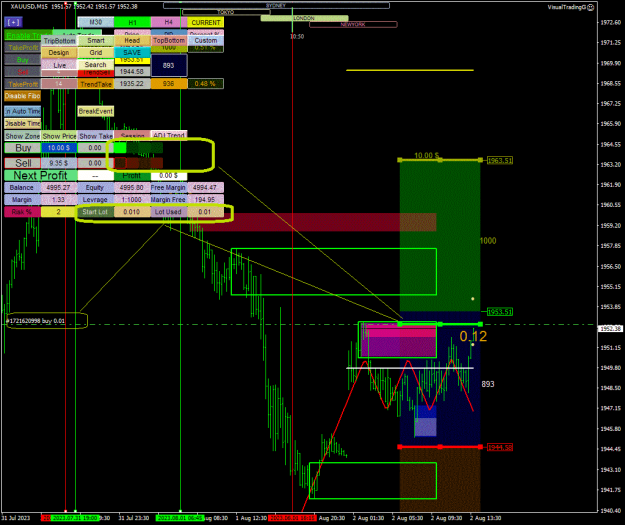Toggle Show Take
625x525 pixels.
click(x=96, y=136)
